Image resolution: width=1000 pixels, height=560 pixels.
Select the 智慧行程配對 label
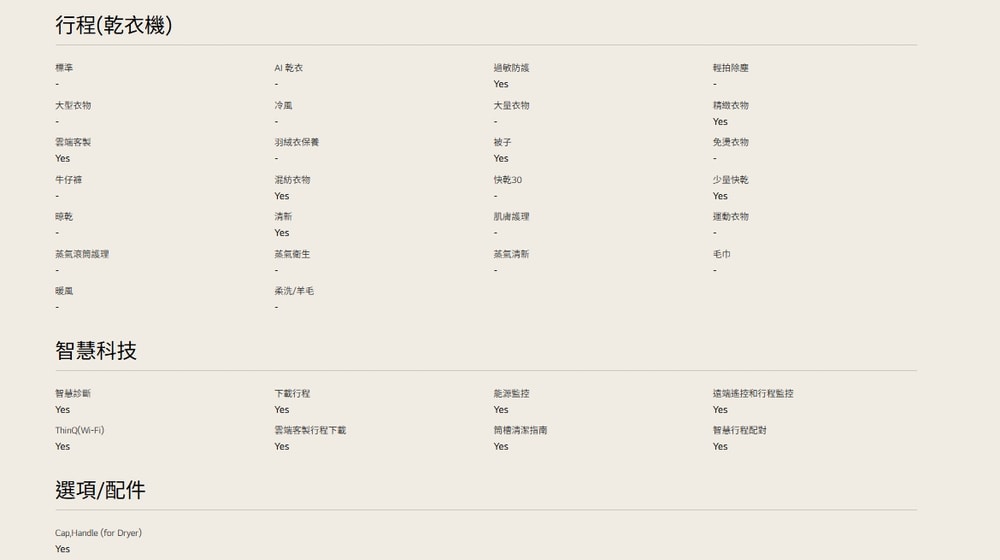tap(739, 430)
